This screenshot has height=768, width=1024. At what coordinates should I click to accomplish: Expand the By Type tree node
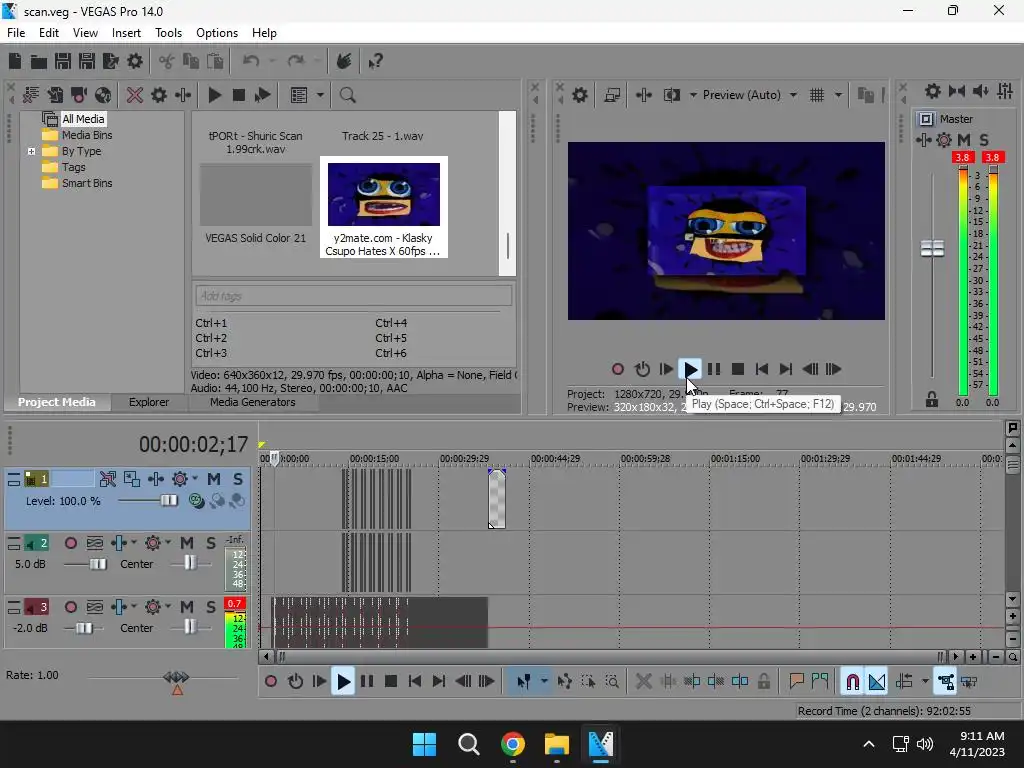tap(31, 152)
